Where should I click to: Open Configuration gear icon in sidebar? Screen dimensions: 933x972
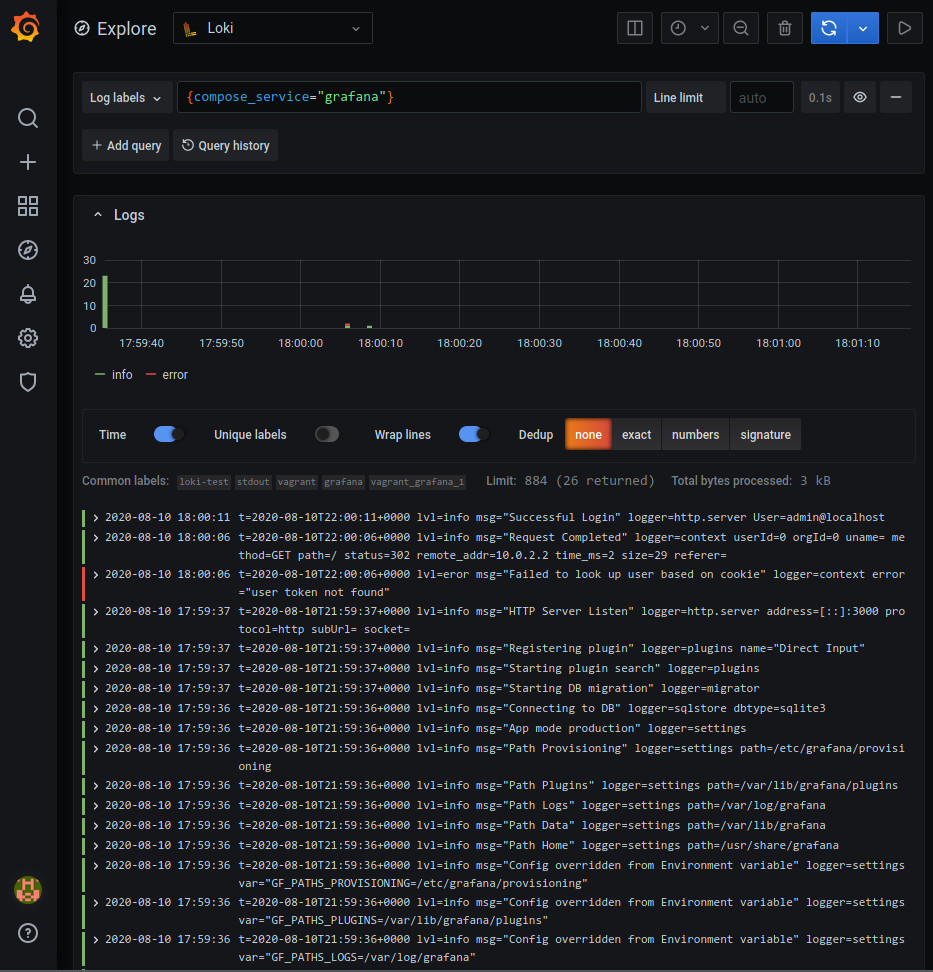[28, 338]
